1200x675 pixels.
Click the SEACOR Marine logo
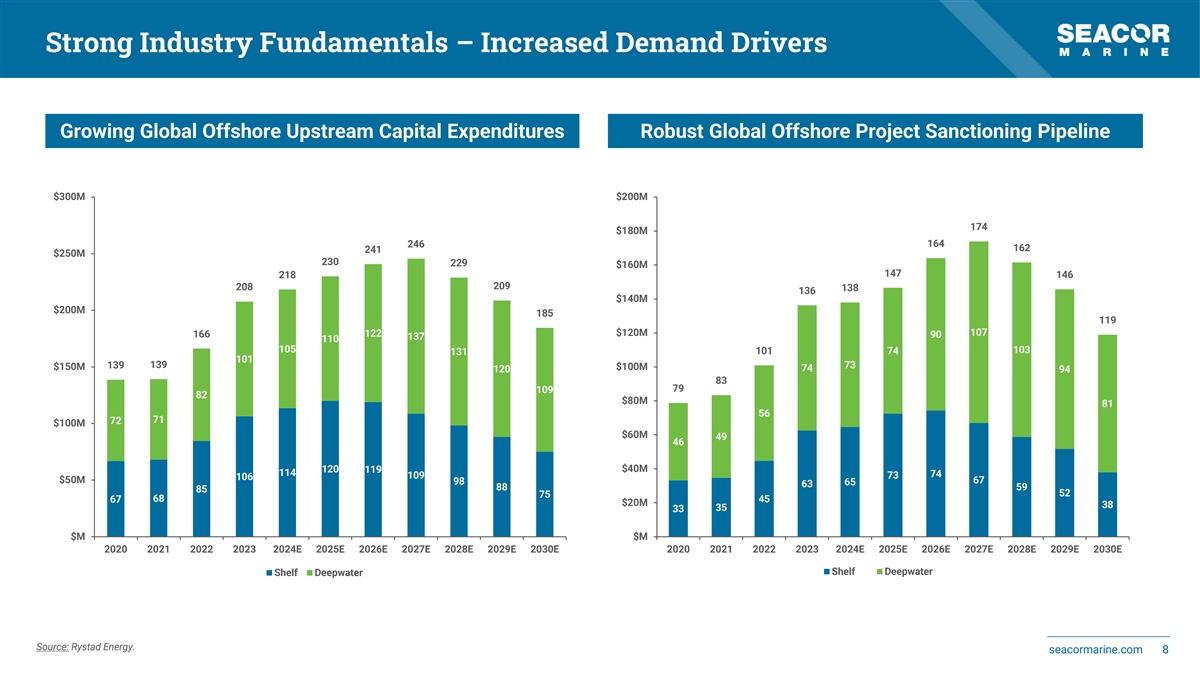click(1113, 40)
